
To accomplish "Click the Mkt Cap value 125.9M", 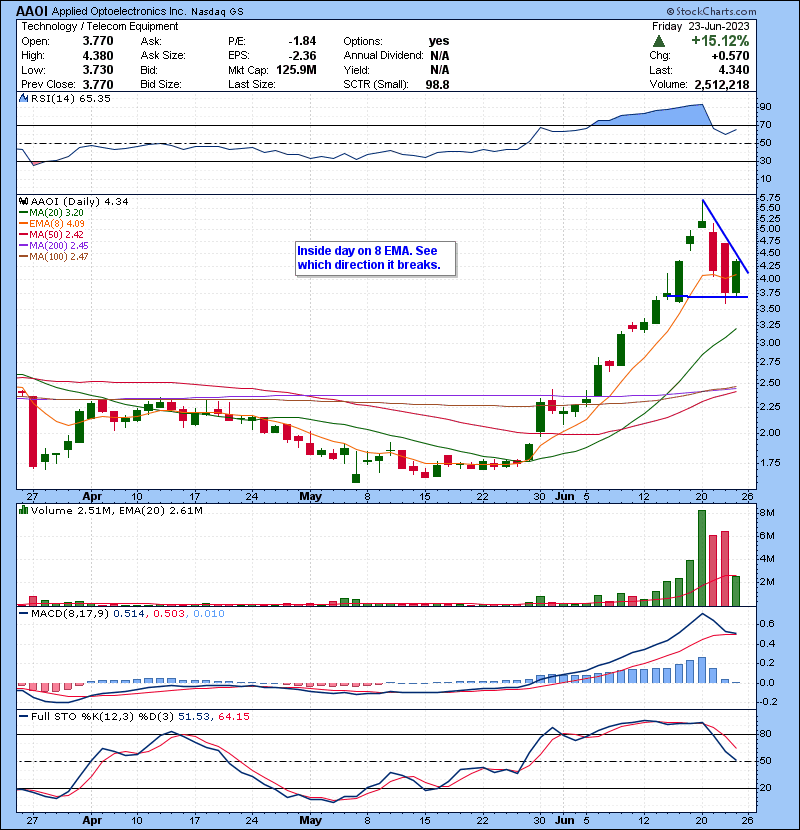I will click(x=296, y=70).
